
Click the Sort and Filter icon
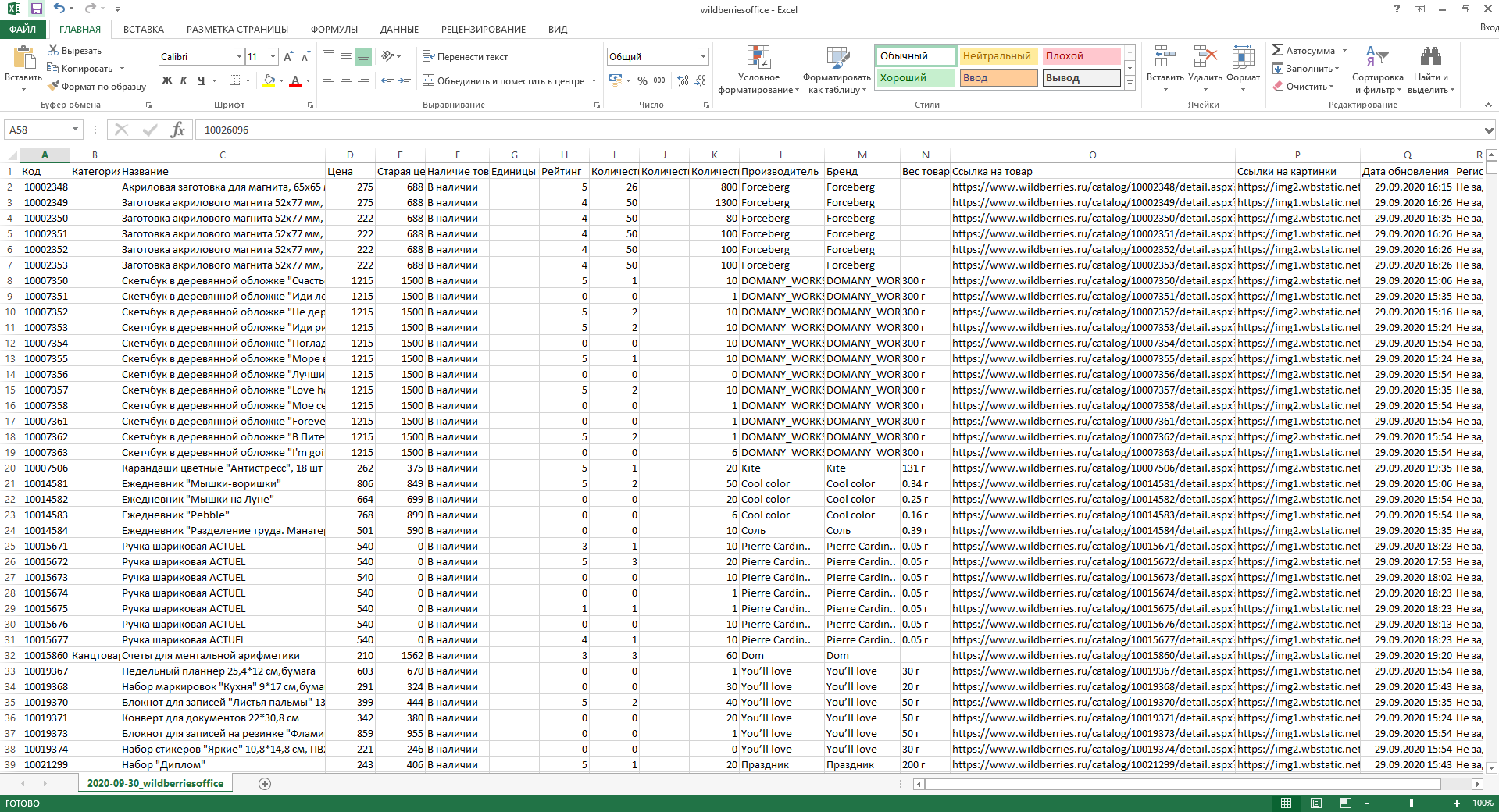[1376, 57]
